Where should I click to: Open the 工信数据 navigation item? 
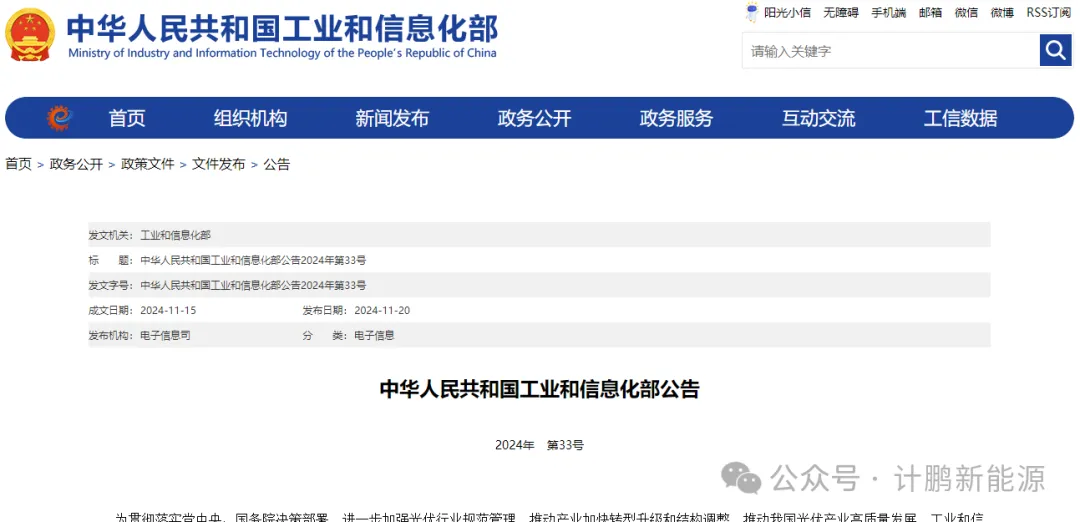tap(960, 118)
